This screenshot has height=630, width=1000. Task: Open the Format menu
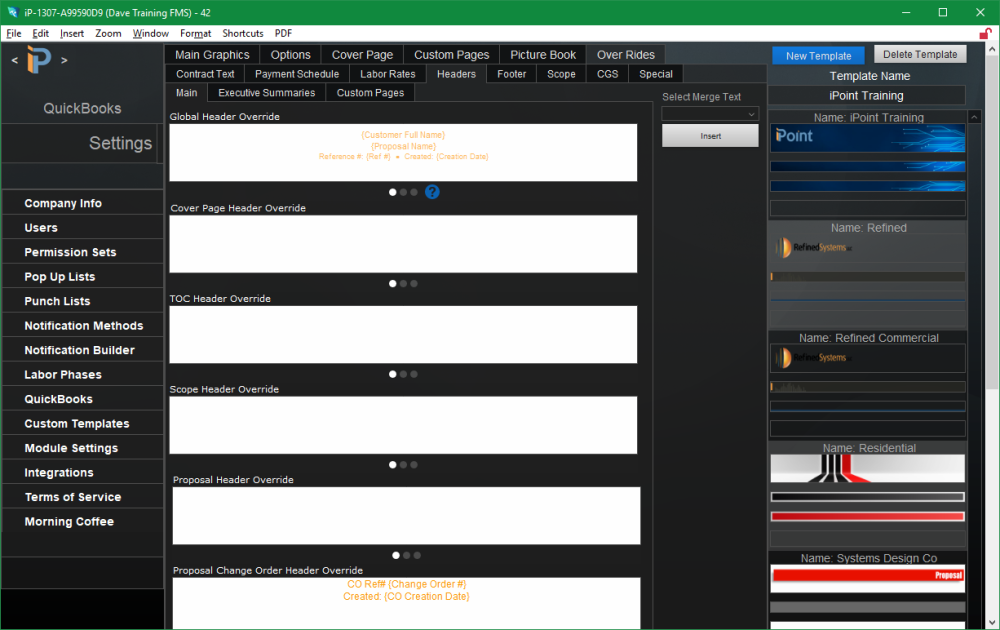195,33
